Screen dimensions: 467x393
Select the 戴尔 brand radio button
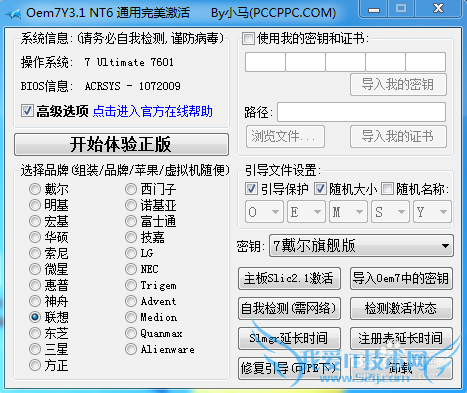coord(35,189)
